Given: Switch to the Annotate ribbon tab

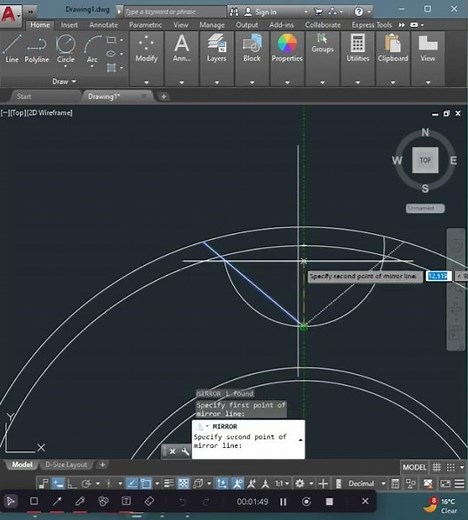Looking at the screenshot, I should pyautogui.click(x=103, y=25).
